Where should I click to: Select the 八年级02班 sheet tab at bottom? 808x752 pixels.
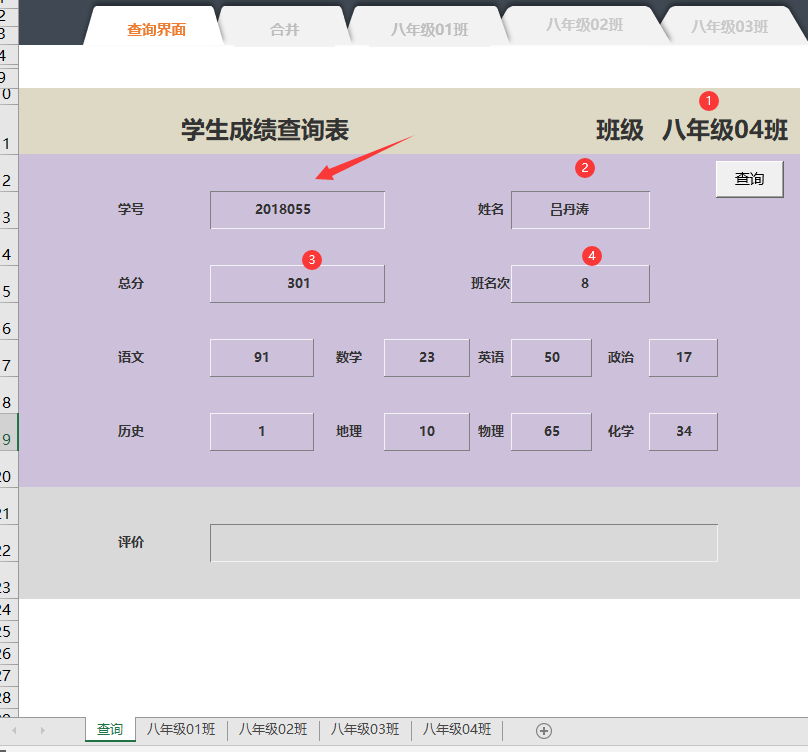(273, 729)
